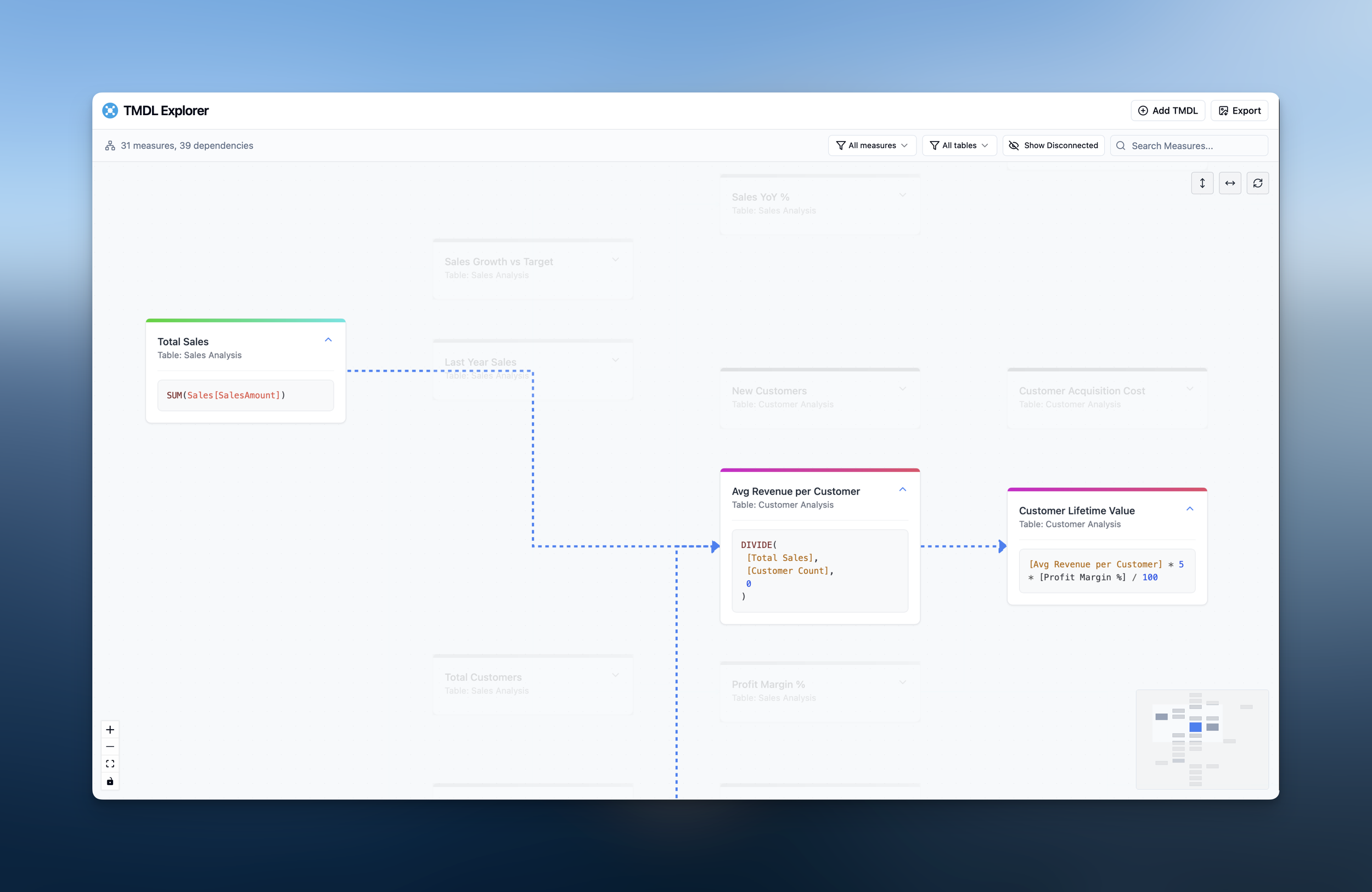Toggle the canvas lock control
1372x892 pixels.
[x=110, y=781]
